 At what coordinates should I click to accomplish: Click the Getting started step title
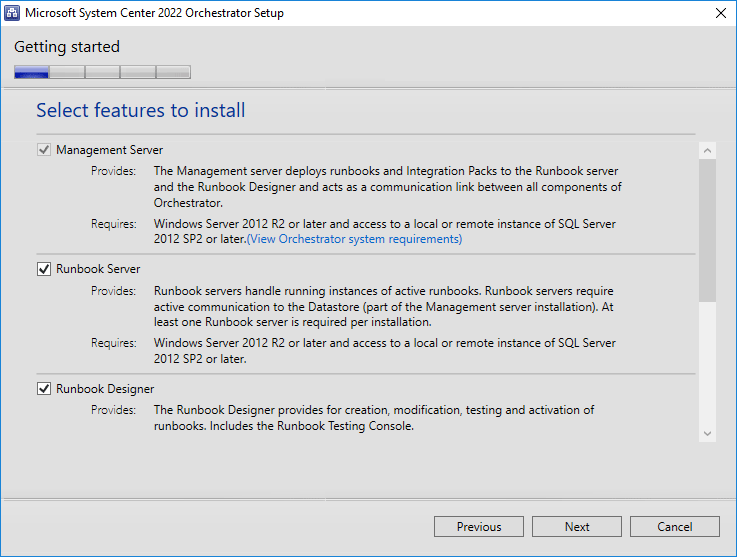tap(67, 47)
